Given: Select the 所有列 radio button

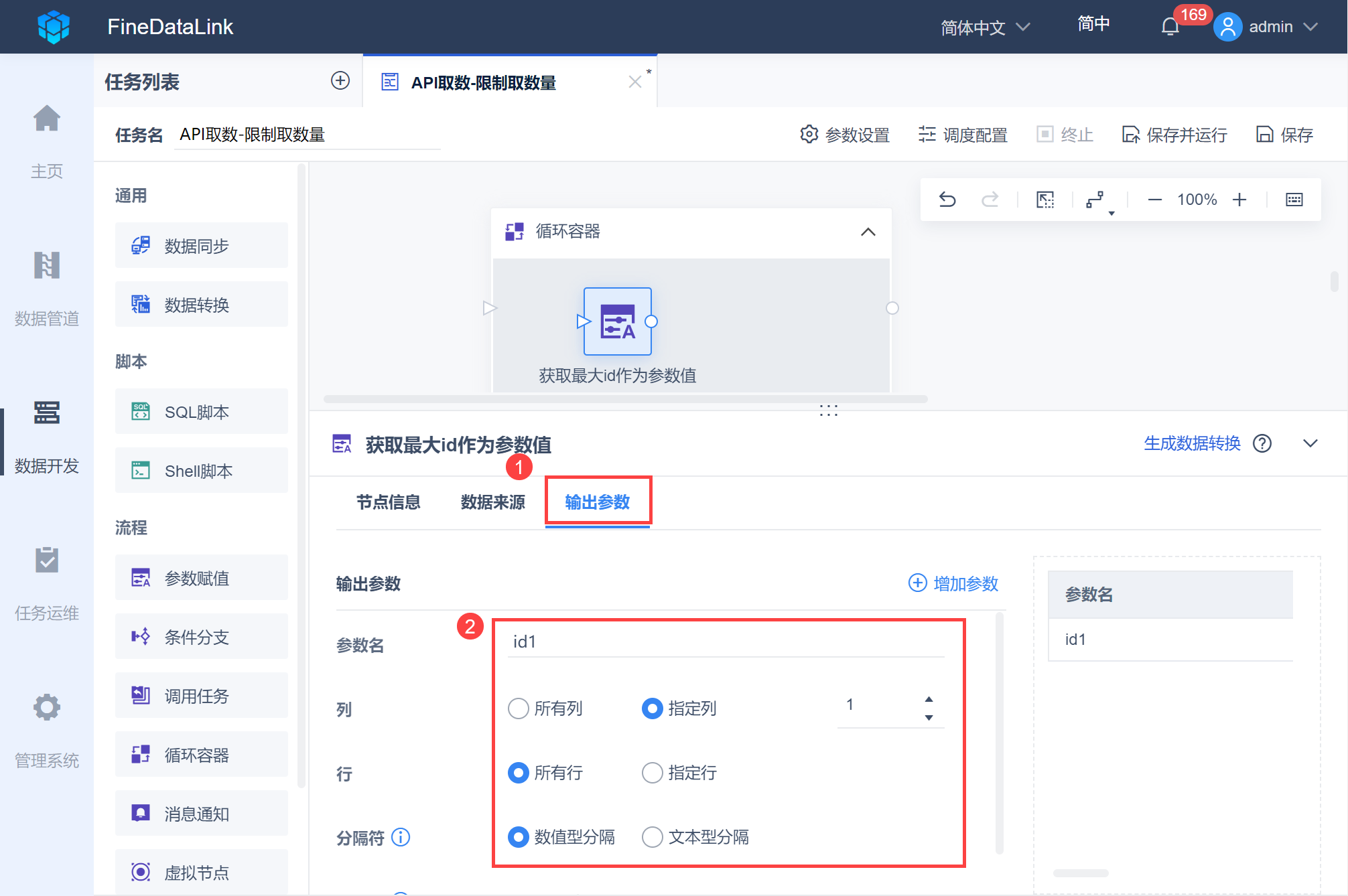Looking at the screenshot, I should pos(519,708).
